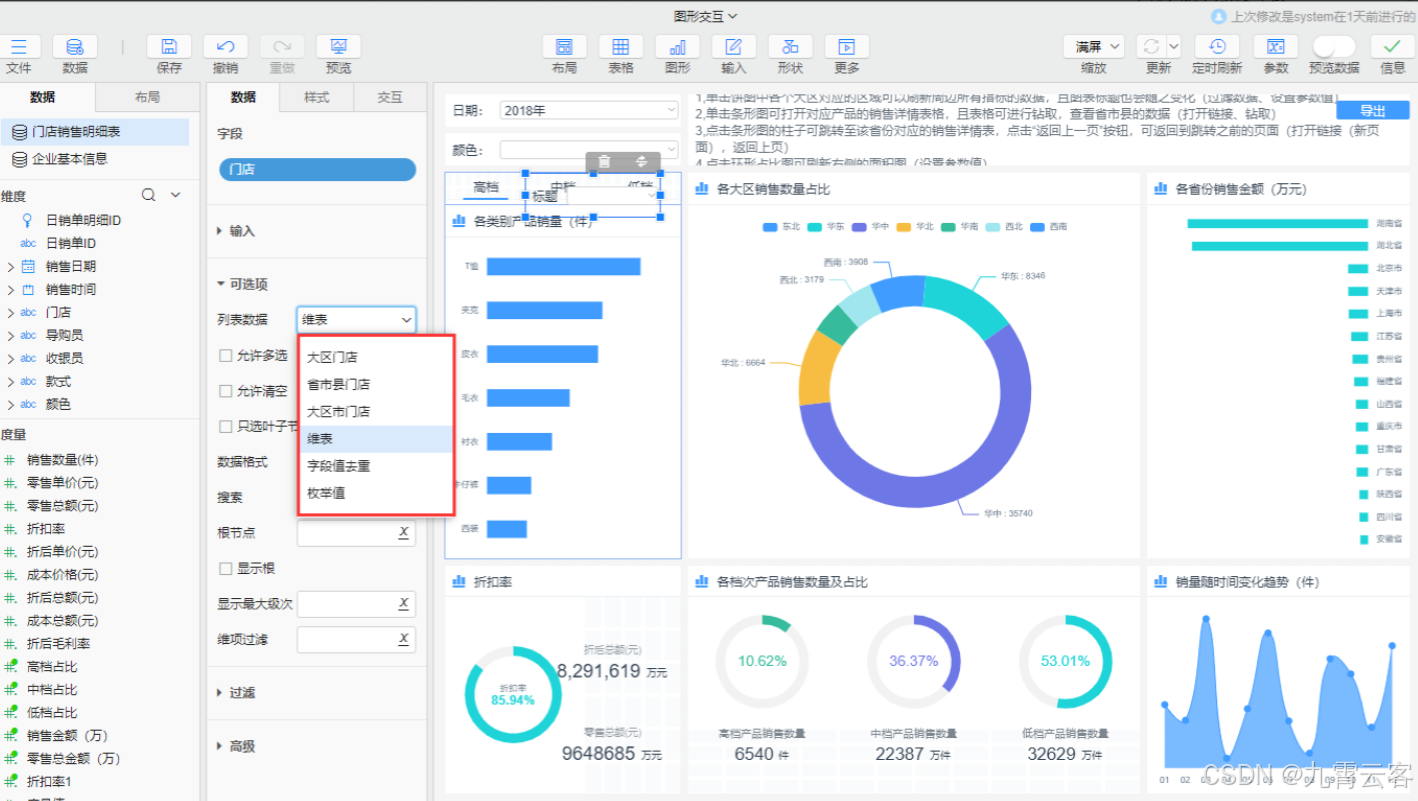
Task: Select the 高档 tab in dashboard
Action: click(486, 187)
